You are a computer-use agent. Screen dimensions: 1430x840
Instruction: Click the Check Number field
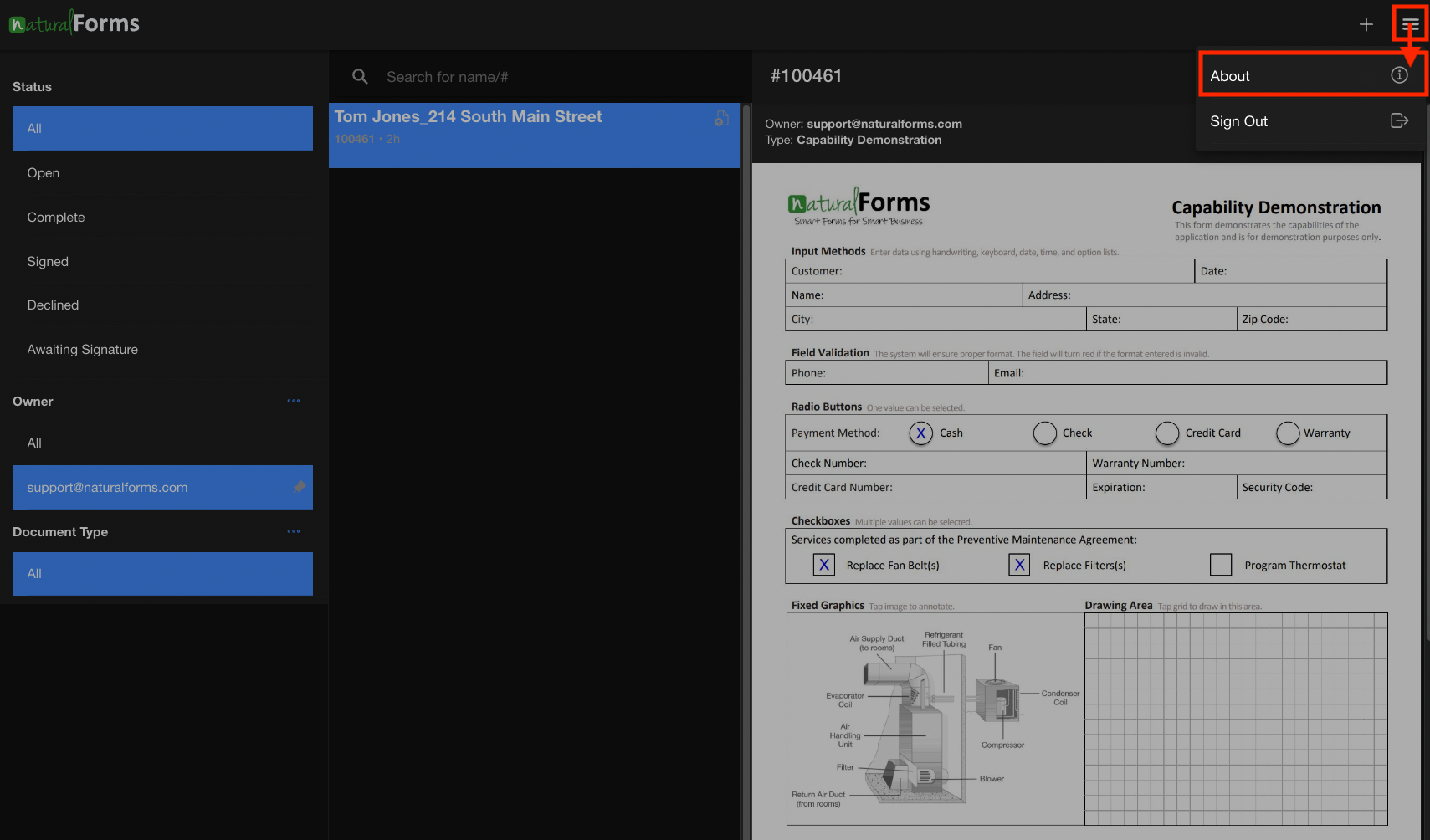pos(935,463)
